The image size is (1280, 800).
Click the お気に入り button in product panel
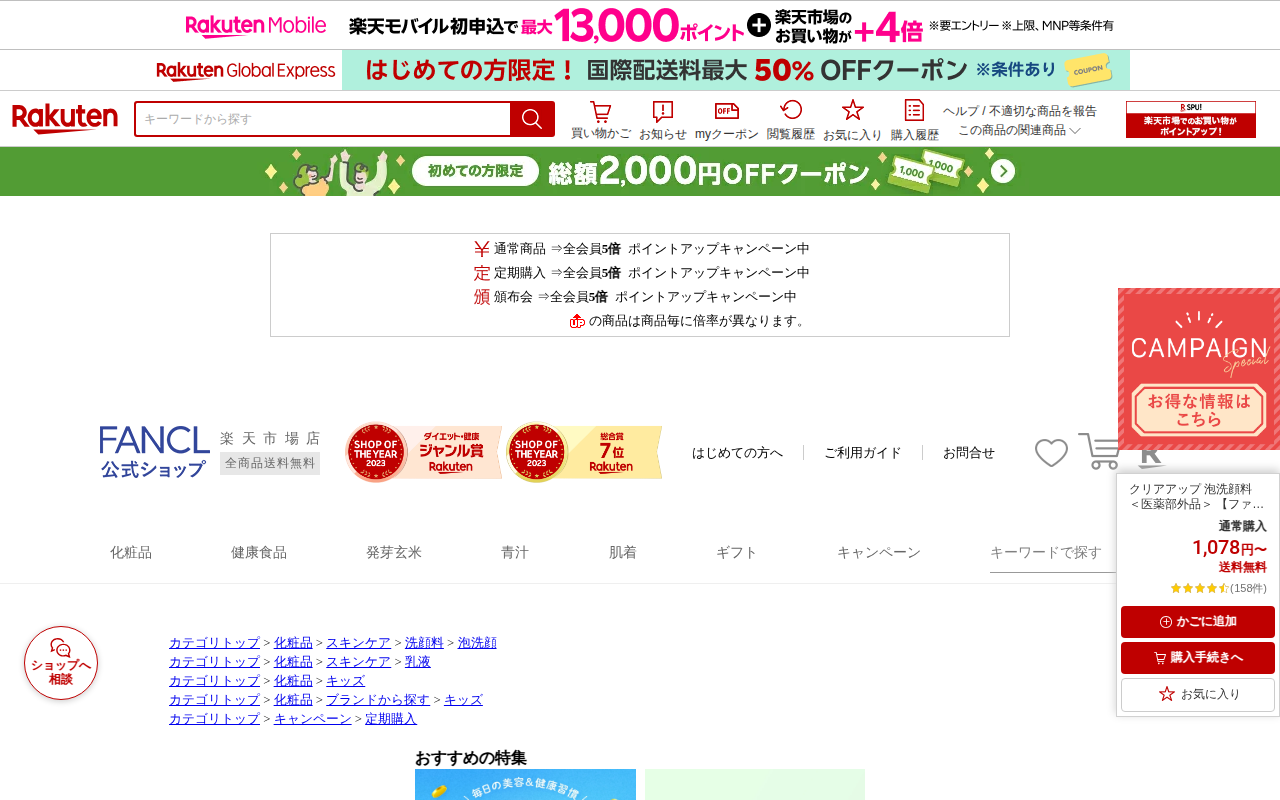pyautogui.click(x=1198, y=694)
